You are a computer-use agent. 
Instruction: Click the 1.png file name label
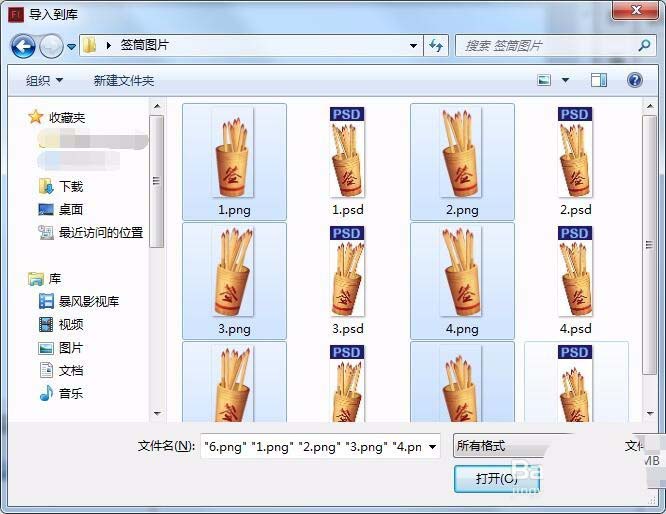point(234,210)
